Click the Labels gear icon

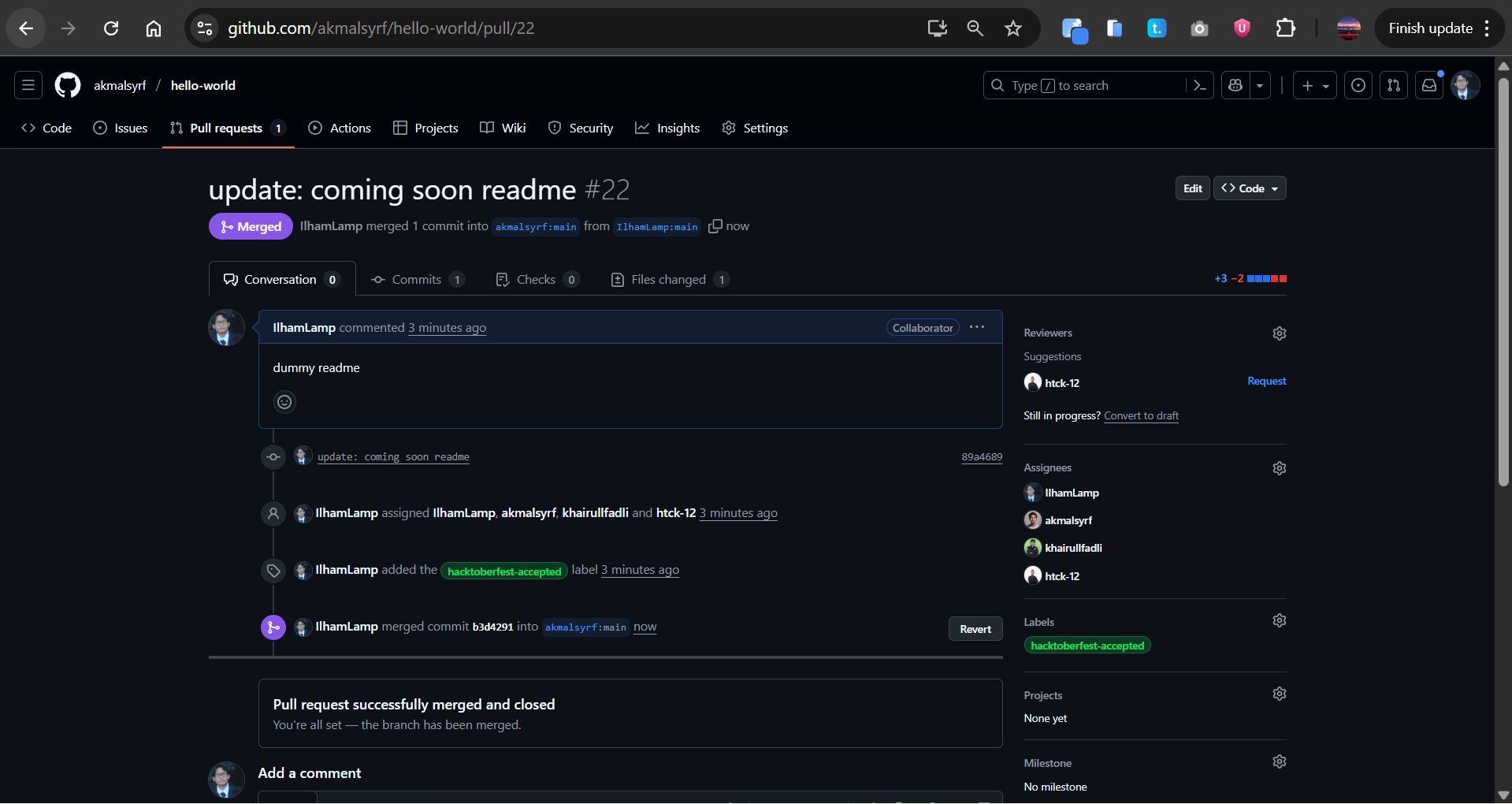point(1279,621)
